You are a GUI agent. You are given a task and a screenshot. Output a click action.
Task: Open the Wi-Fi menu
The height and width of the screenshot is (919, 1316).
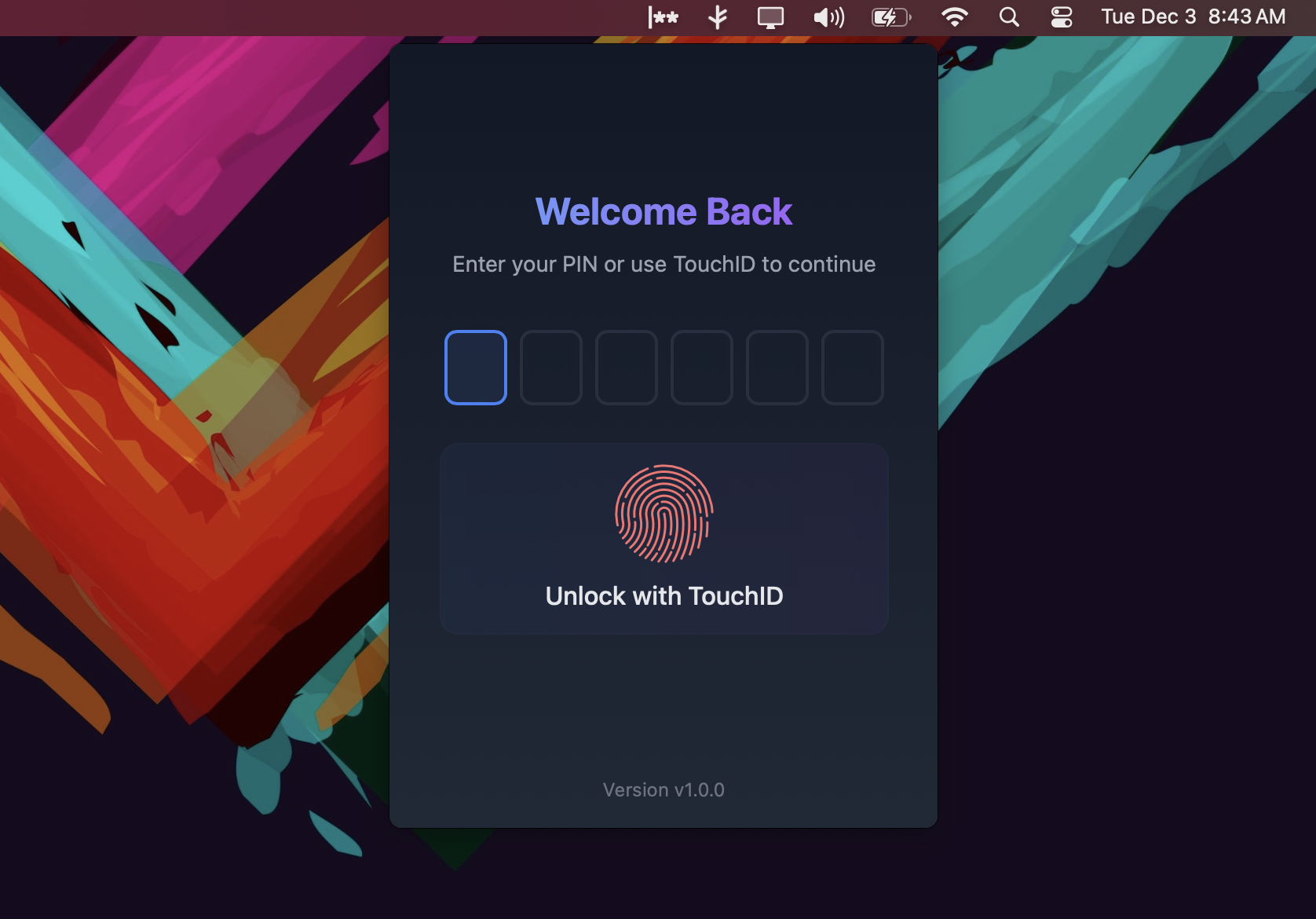click(x=954, y=17)
